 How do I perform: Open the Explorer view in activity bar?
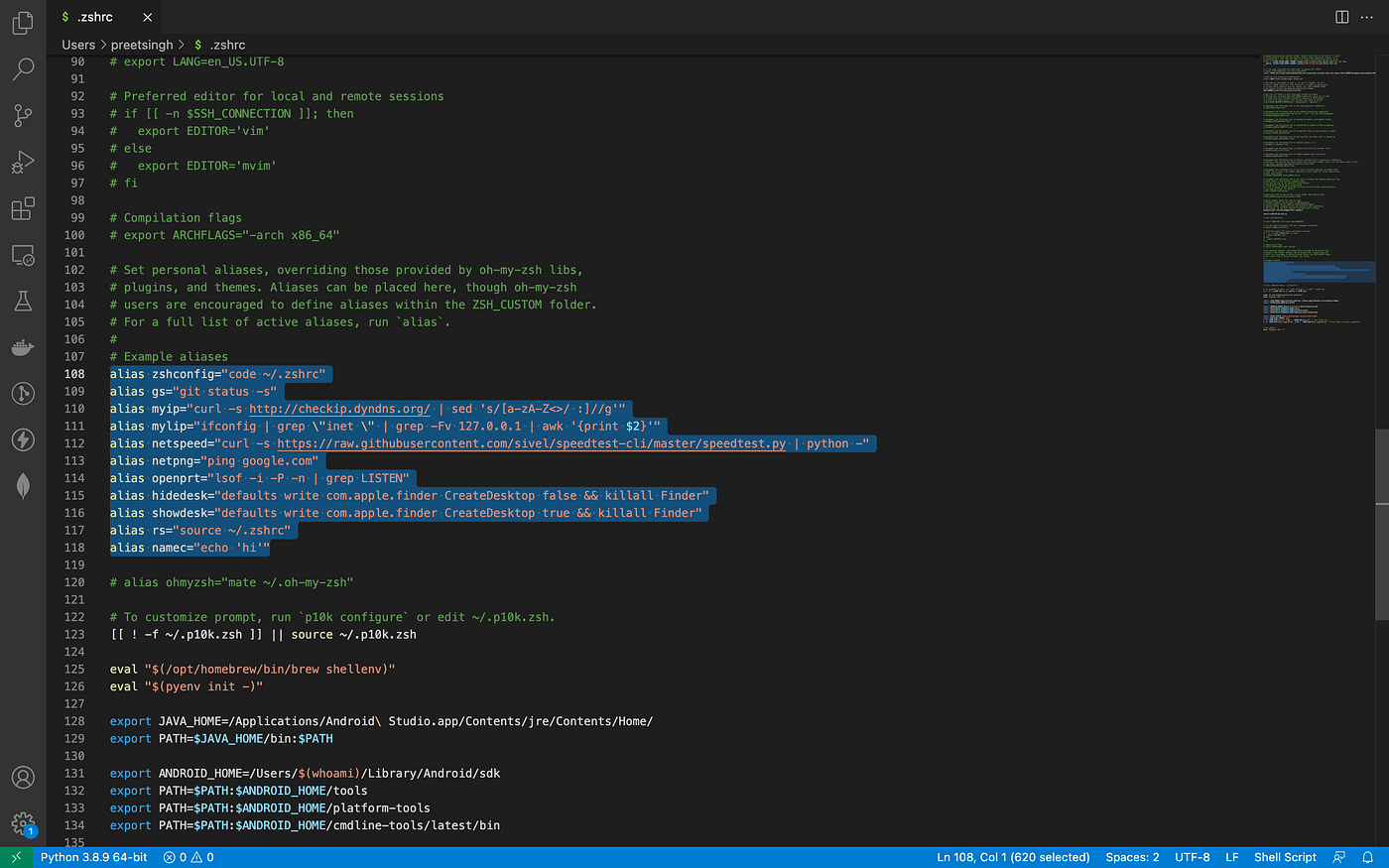pos(23,22)
